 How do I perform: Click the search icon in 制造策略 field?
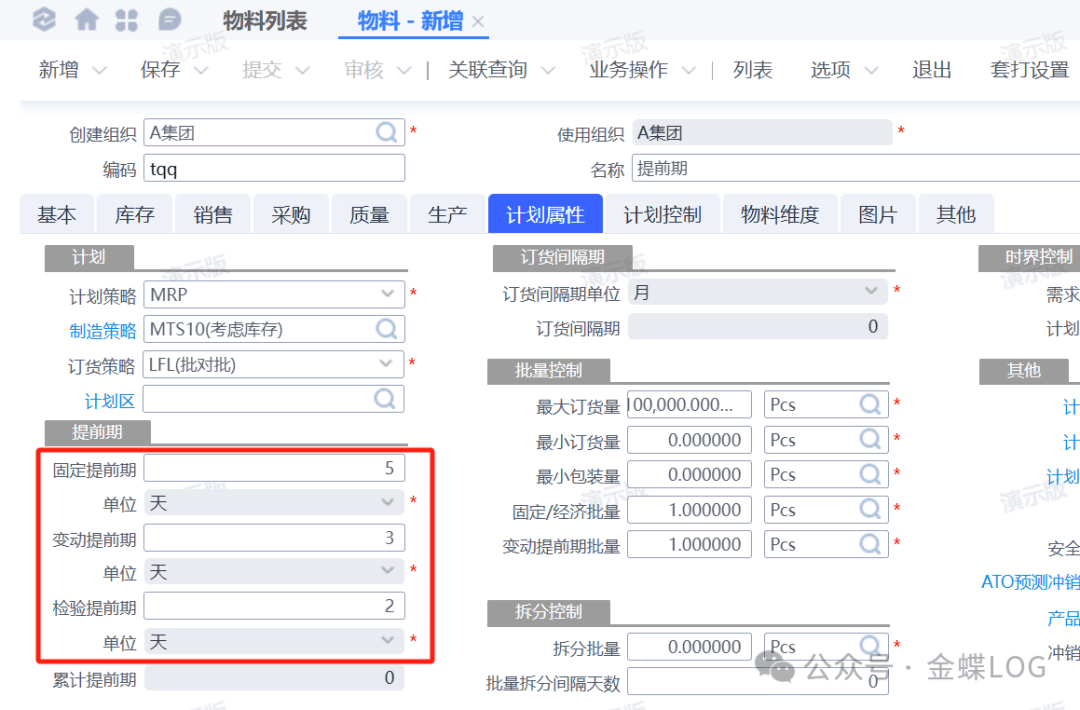(x=386, y=329)
